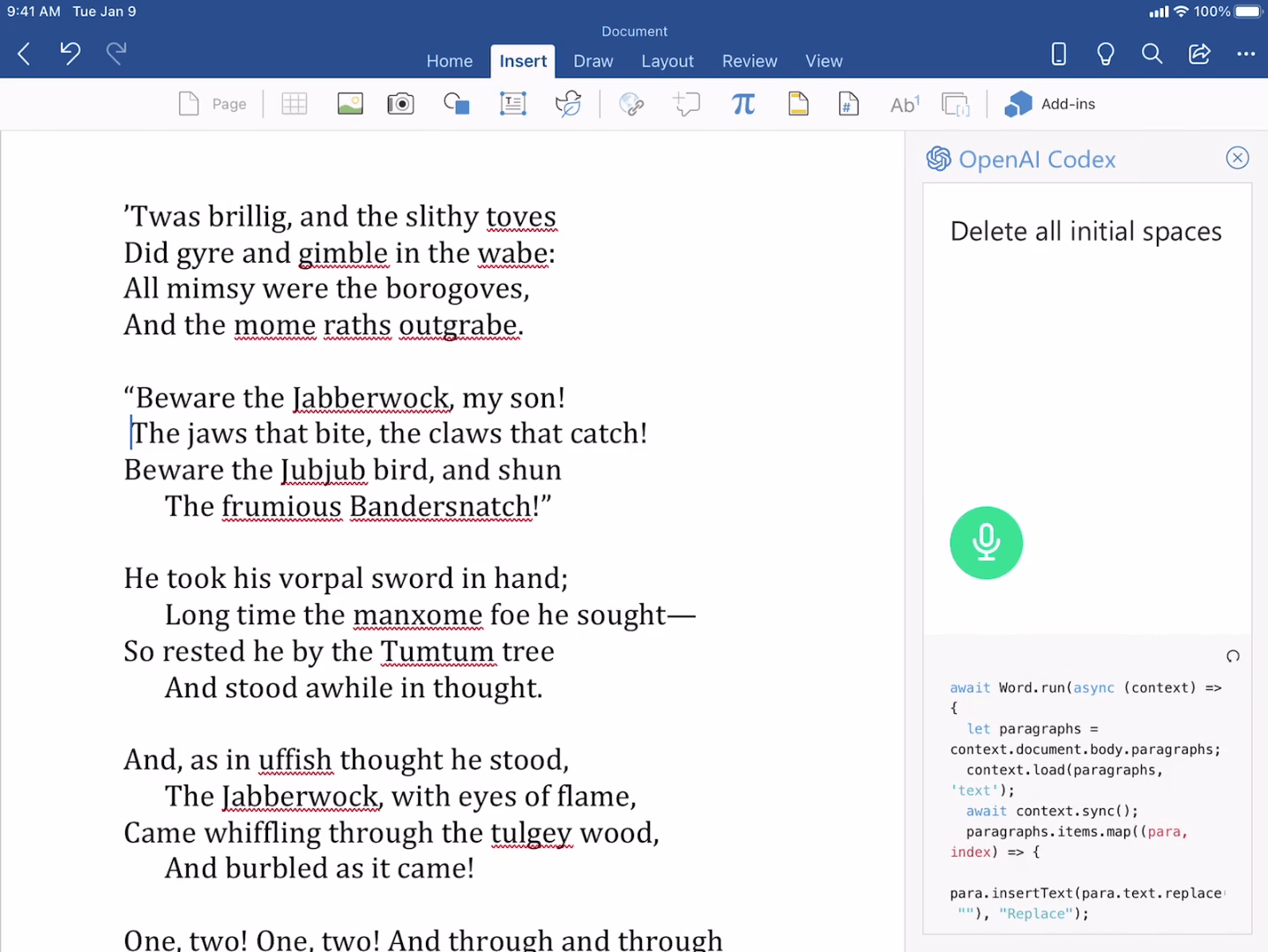Close the OpenAI Codex panel

[1237, 158]
